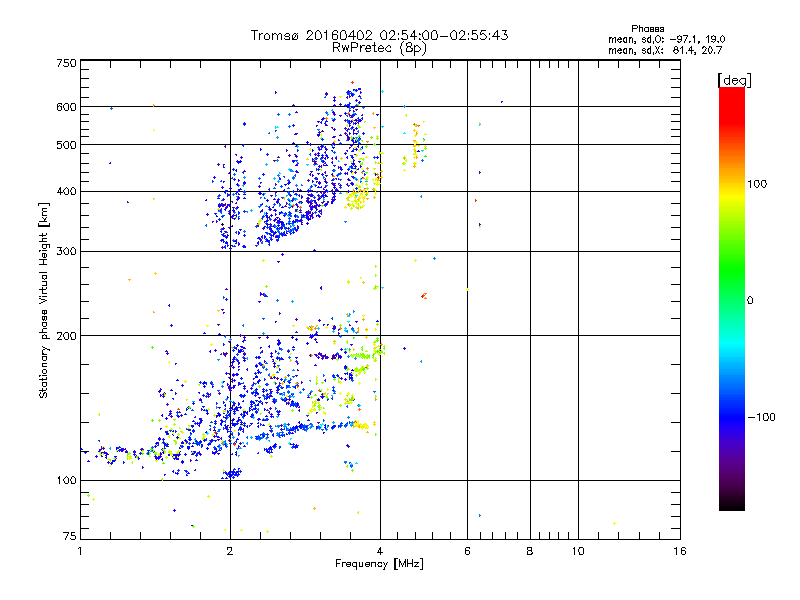Click the x-axis tick label '4'
800x600 pixels.
(x=380, y=551)
